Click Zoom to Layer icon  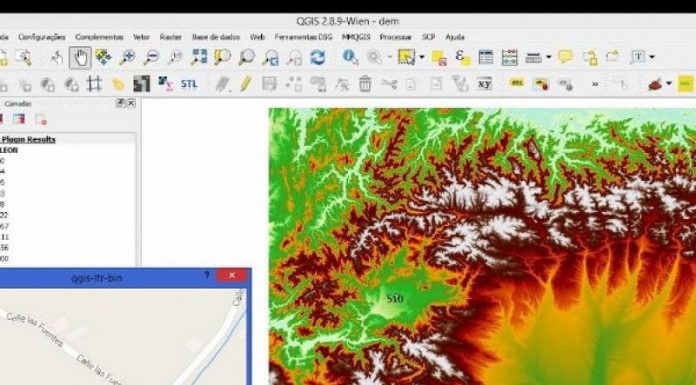pyautogui.click(x=246, y=57)
